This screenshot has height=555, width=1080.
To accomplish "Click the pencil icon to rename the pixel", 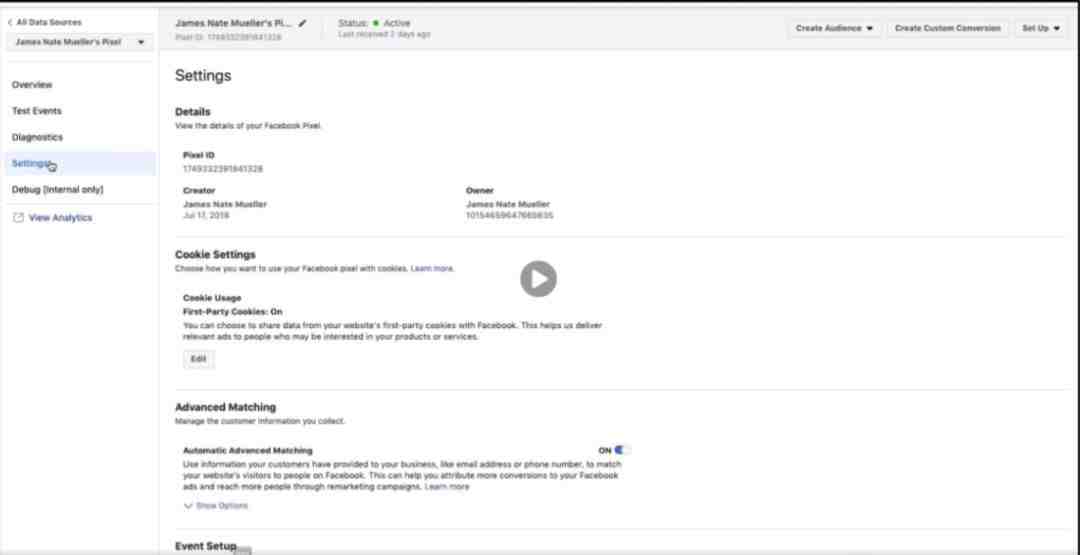I will [302, 23].
